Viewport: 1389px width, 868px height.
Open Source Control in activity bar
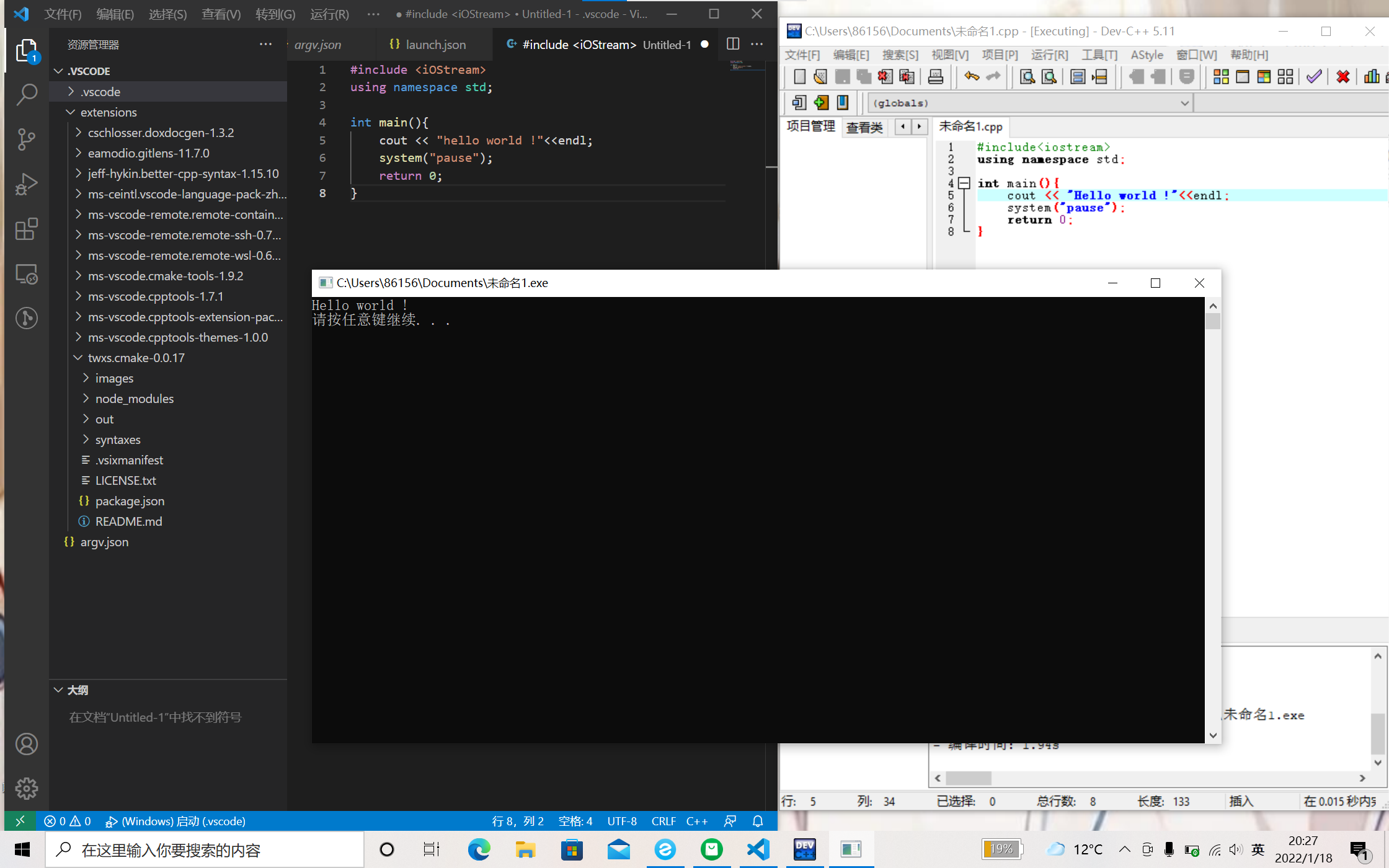[26, 139]
